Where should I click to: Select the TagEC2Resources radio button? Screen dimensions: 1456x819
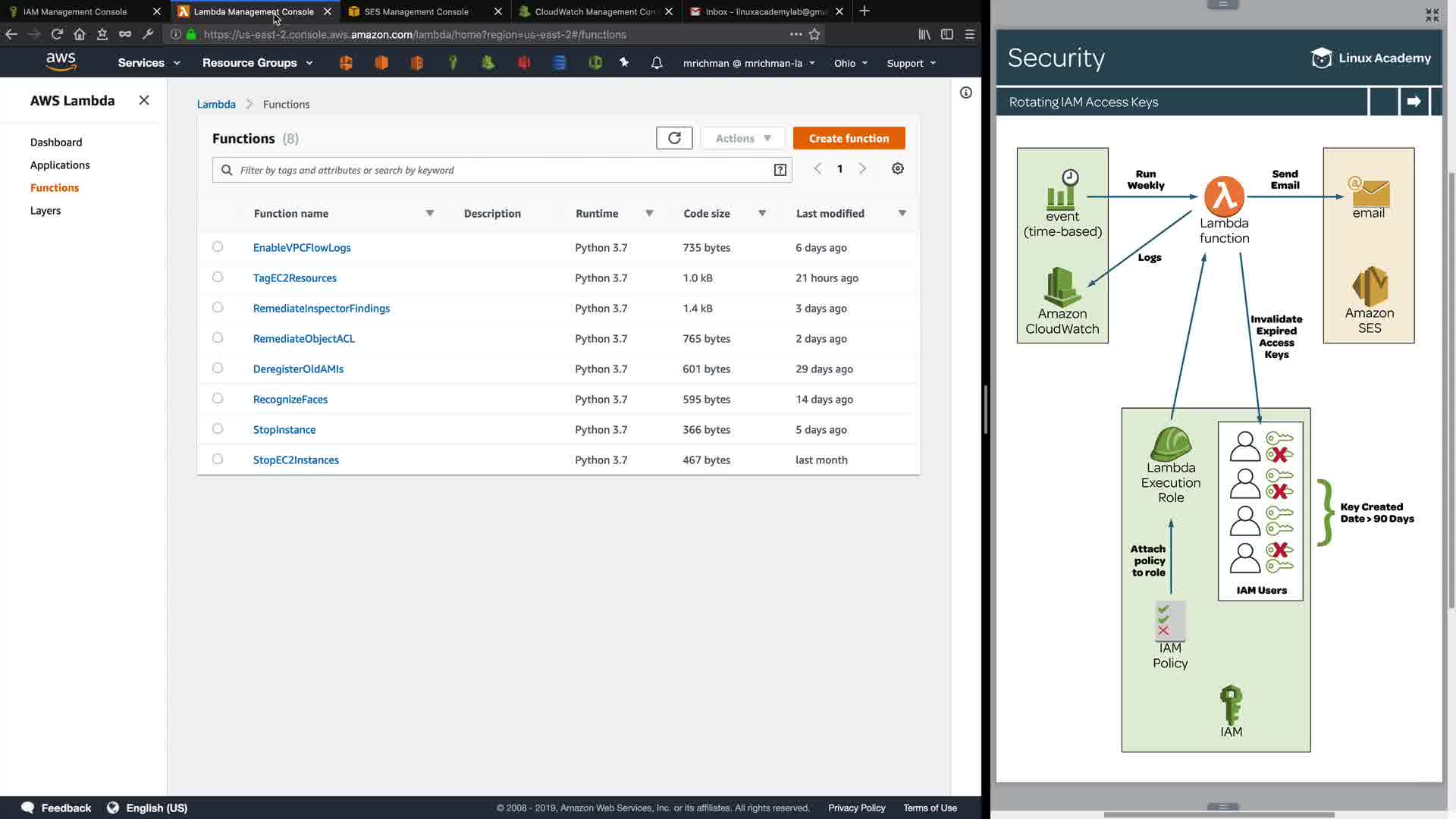218,278
